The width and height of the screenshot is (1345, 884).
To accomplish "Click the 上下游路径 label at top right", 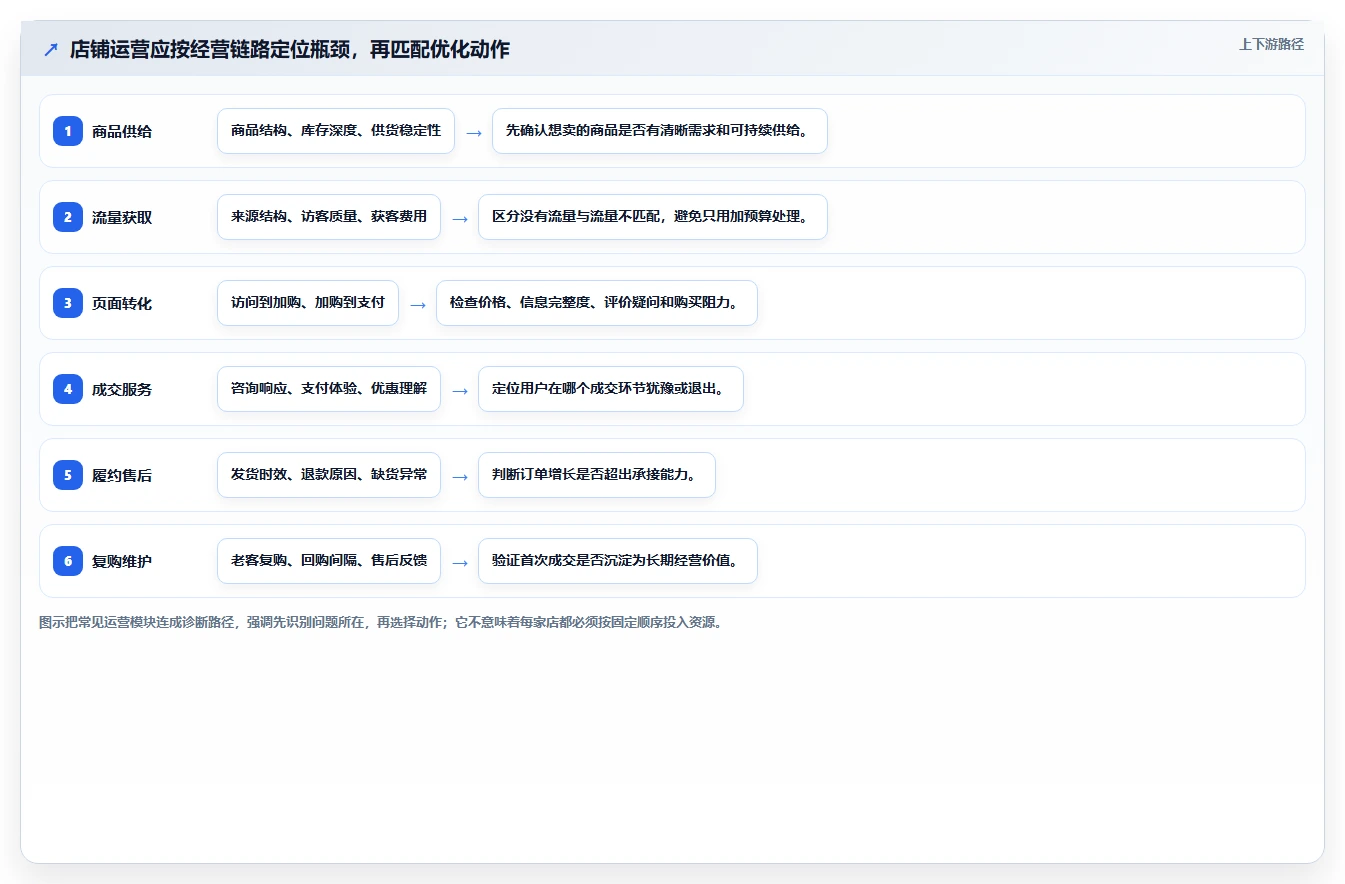I will [1271, 44].
